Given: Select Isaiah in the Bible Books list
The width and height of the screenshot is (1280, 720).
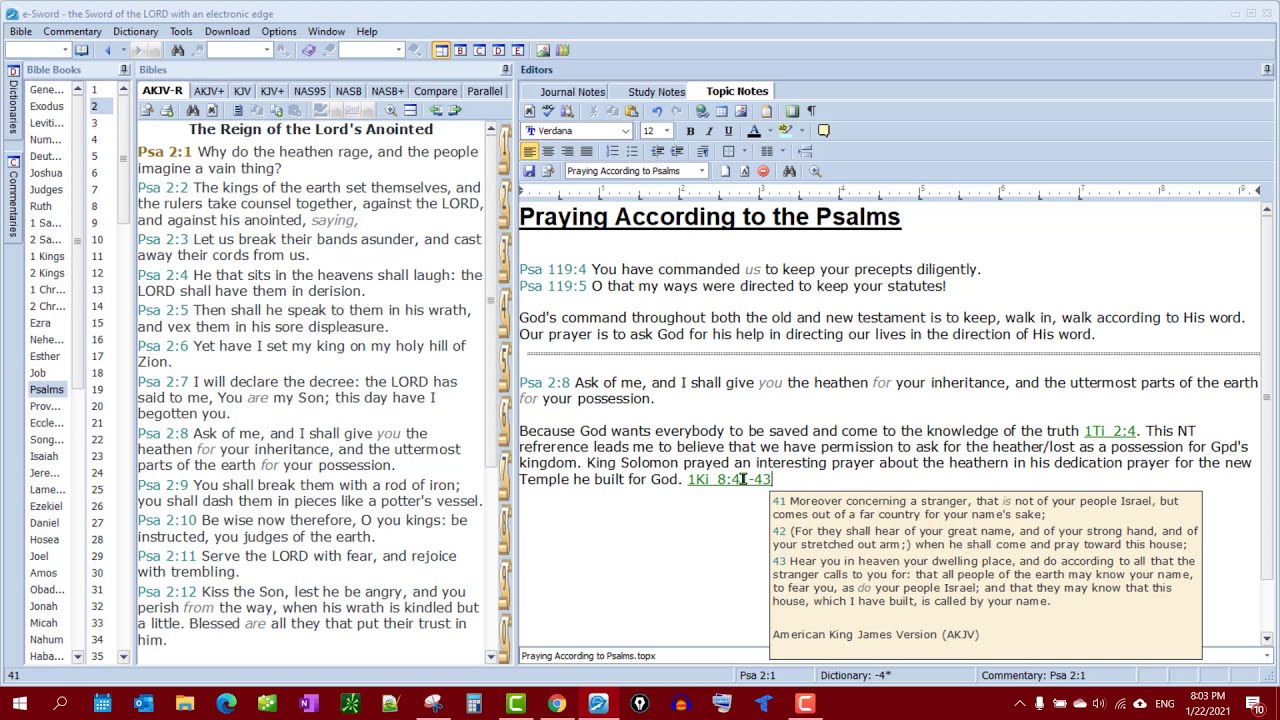Looking at the screenshot, I should click(44, 456).
